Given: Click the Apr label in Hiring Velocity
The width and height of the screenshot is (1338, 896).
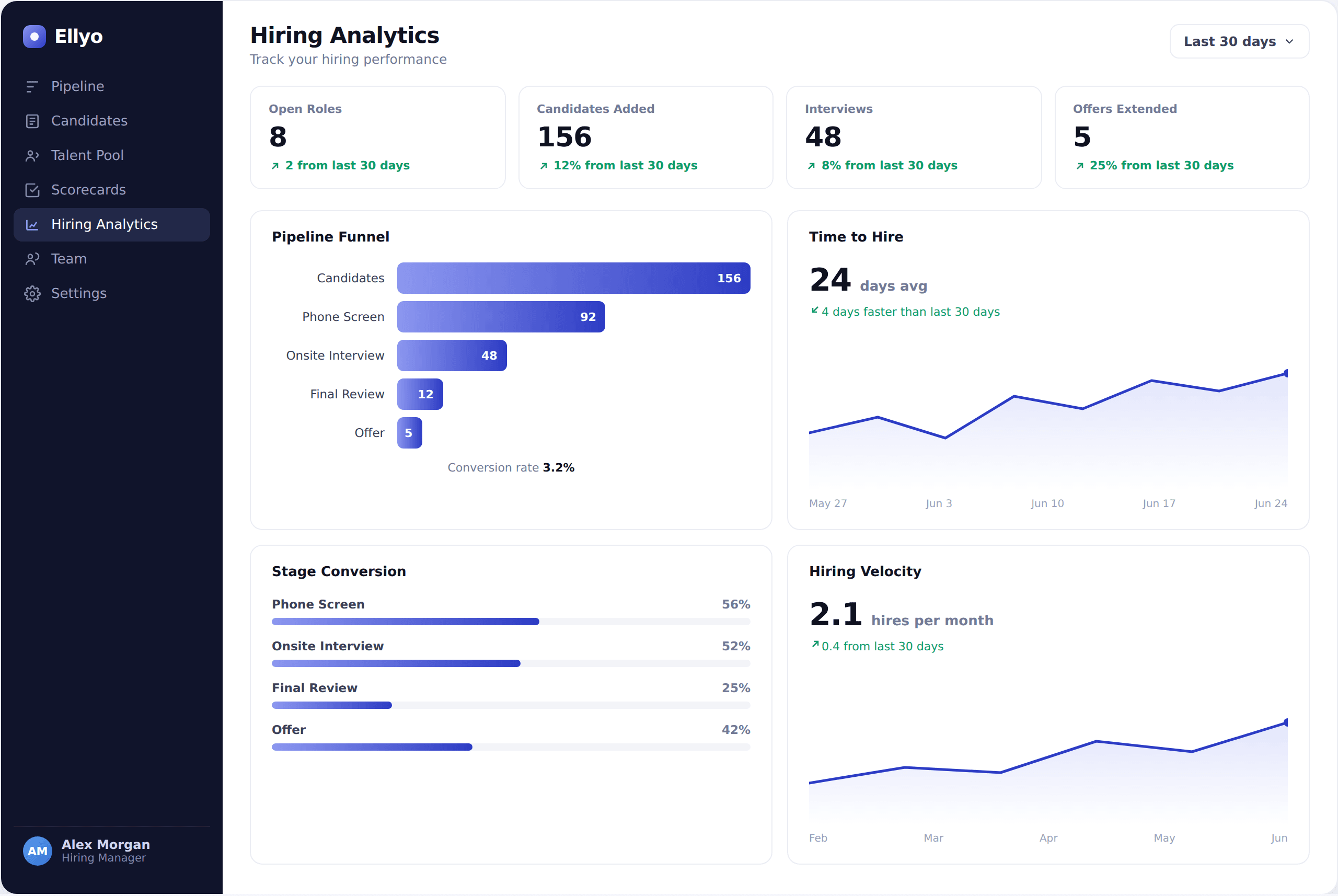Looking at the screenshot, I should 1048,838.
